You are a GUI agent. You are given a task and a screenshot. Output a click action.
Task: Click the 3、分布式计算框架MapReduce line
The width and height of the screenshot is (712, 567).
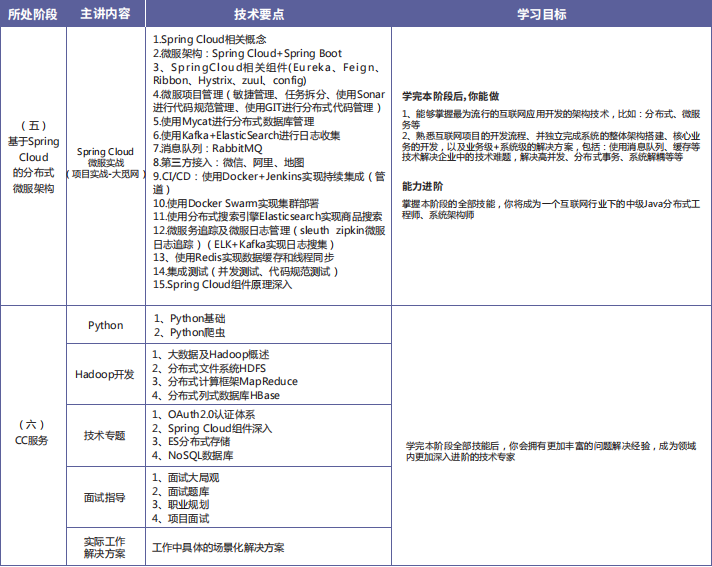(225, 381)
